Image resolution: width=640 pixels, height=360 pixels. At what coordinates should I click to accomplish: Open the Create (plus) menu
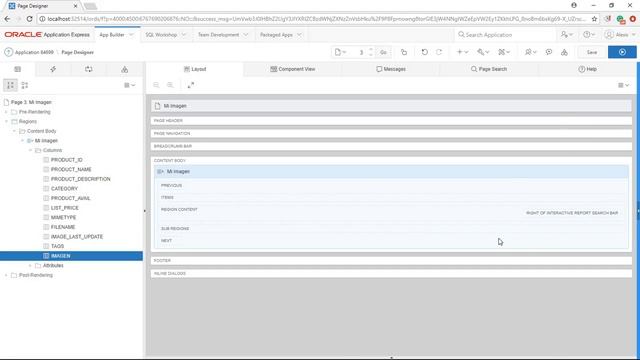[462, 52]
